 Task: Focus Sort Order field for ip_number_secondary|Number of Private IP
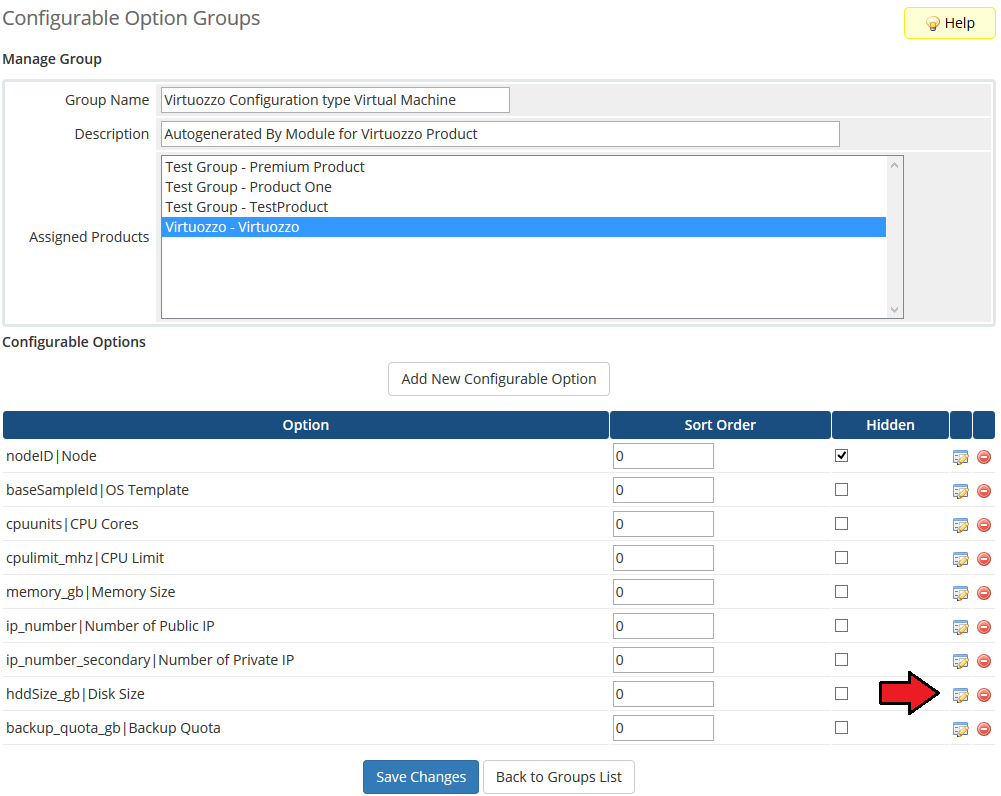pos(663,660)
